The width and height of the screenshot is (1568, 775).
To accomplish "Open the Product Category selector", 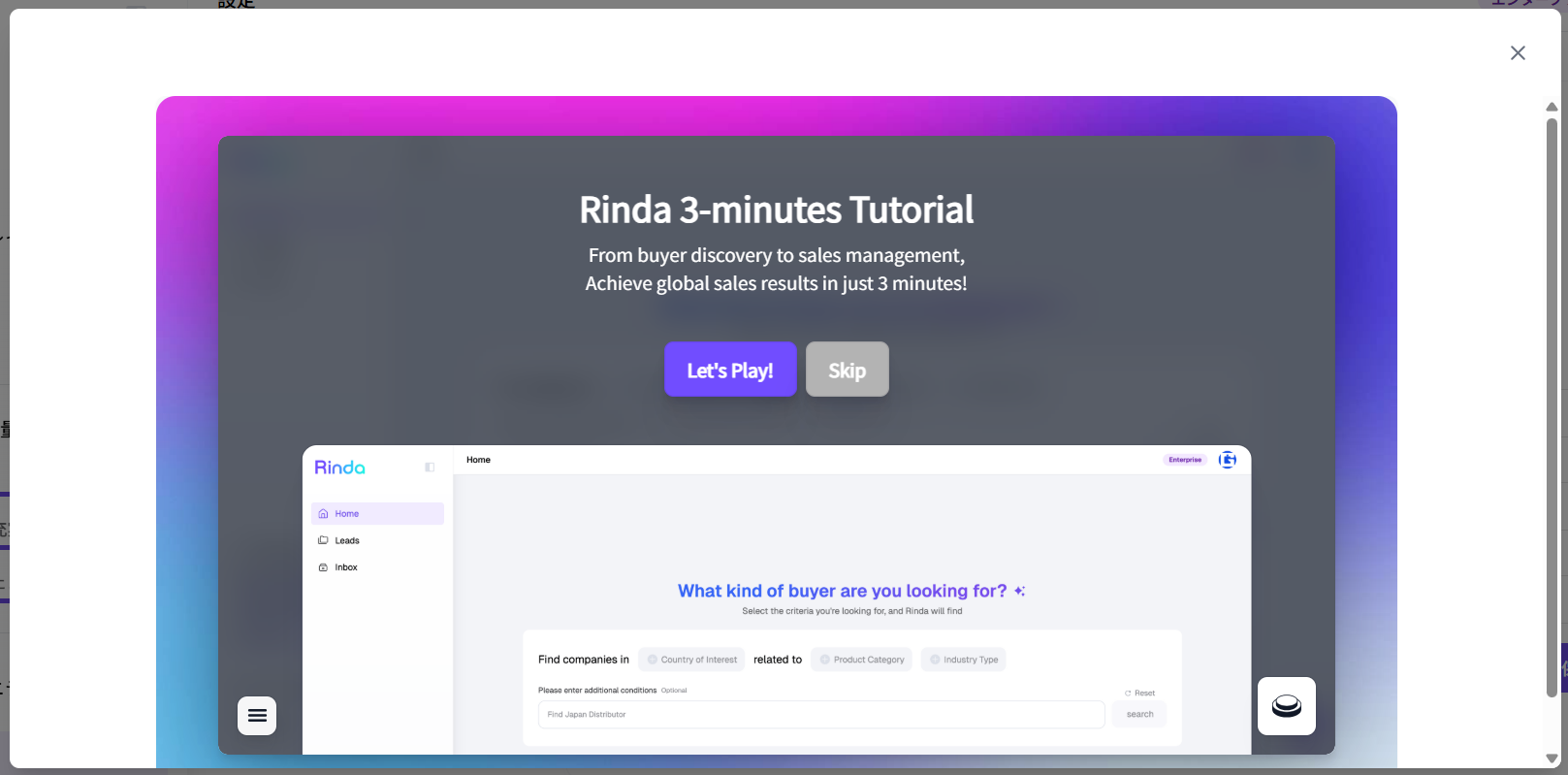I will pyautogui.click(x=861, y=660).
